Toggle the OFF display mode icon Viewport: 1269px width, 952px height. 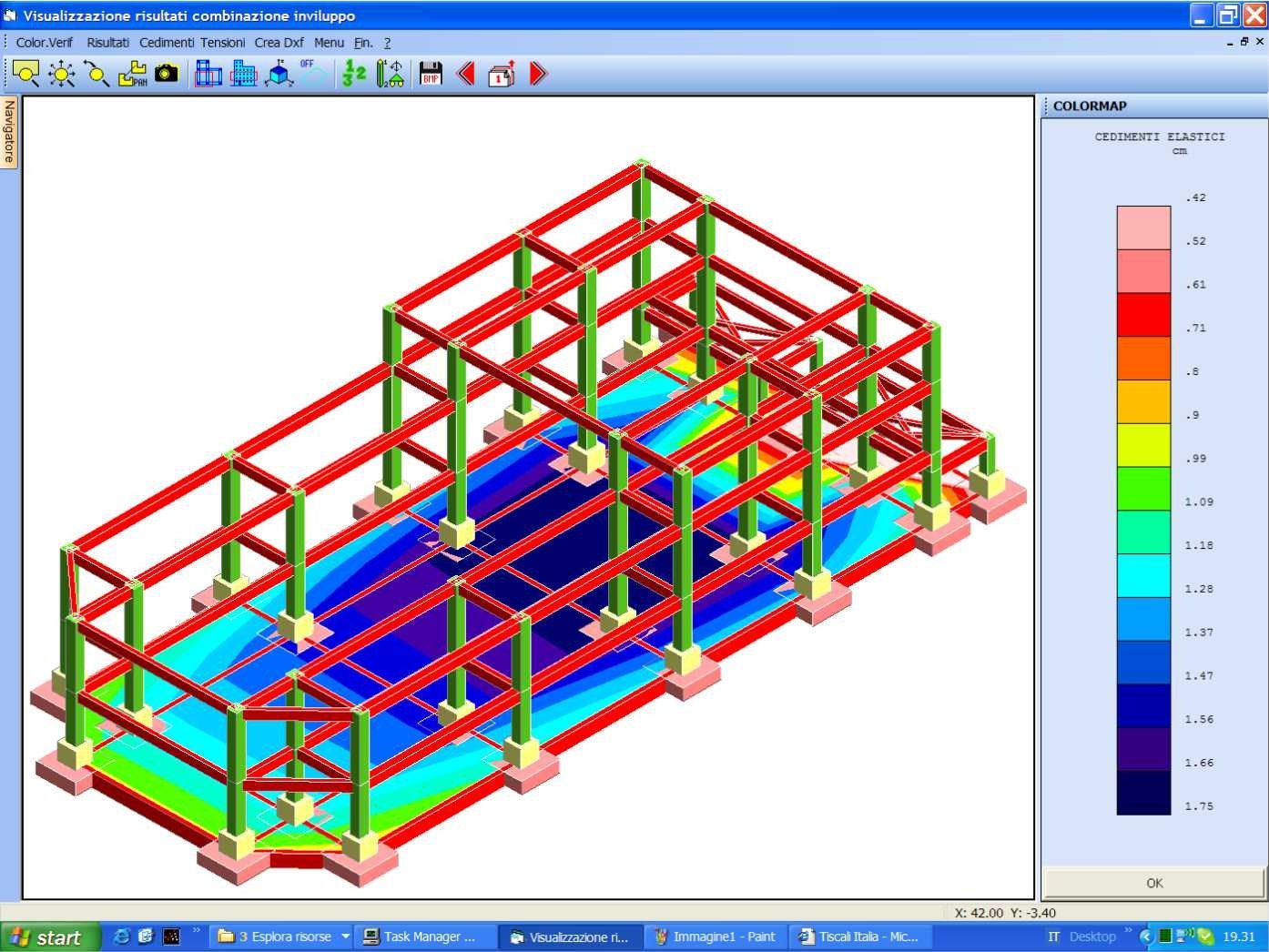pyautogui.click(x=312, y=74)
